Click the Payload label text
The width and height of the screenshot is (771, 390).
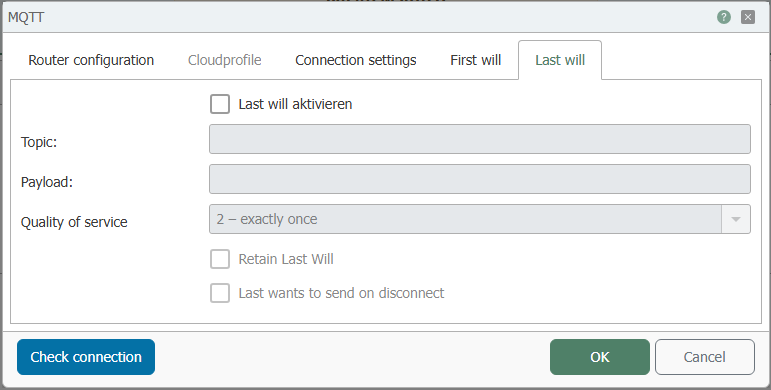pos(47,182)
